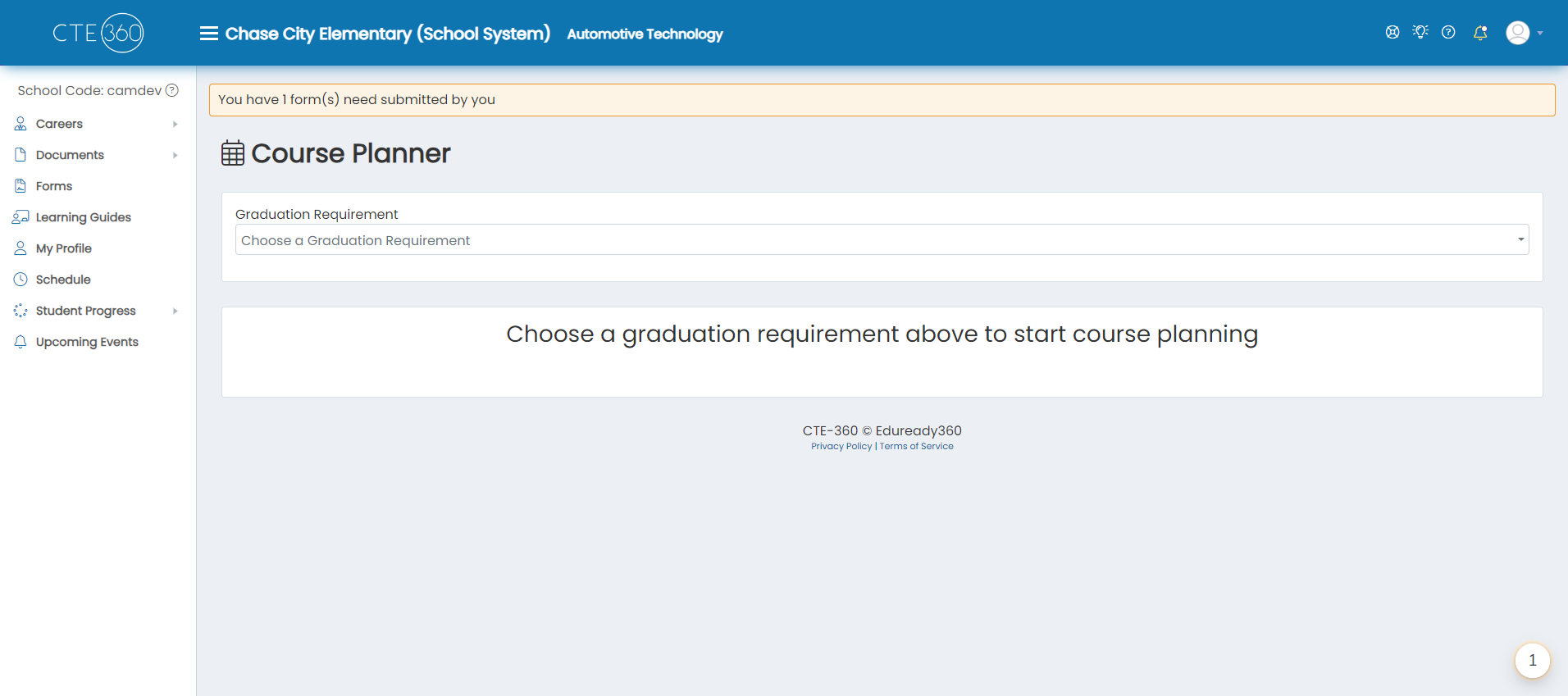1568x696 pixels.
Task: Open the Graduation Requirement dropdown
Action: click(882, 239)
